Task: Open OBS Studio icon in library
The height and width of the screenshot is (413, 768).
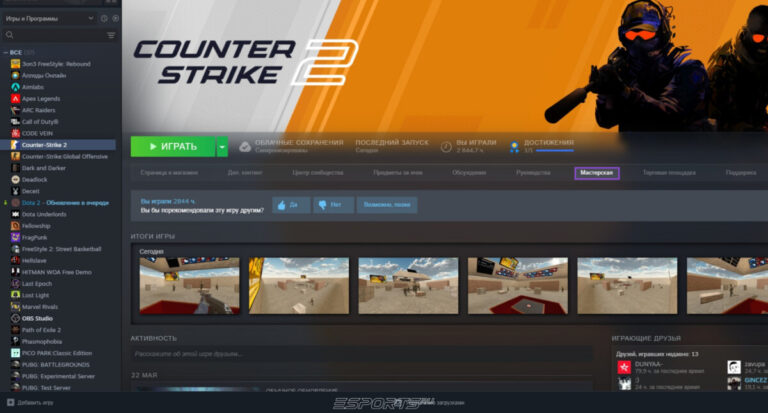Action: 15,318
